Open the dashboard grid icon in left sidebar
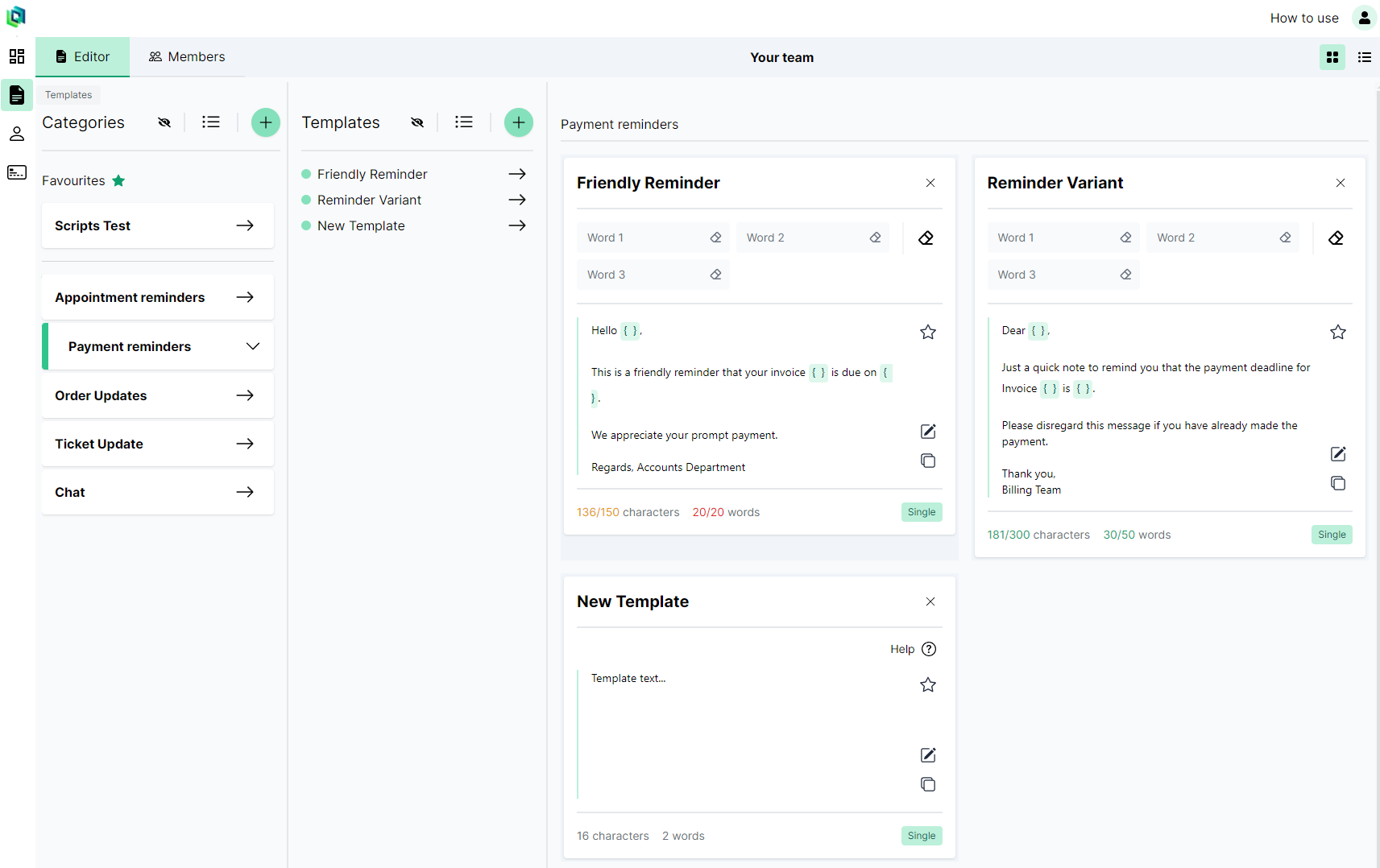Viewport: 1380px width, 868px height. tap(17, 56)
